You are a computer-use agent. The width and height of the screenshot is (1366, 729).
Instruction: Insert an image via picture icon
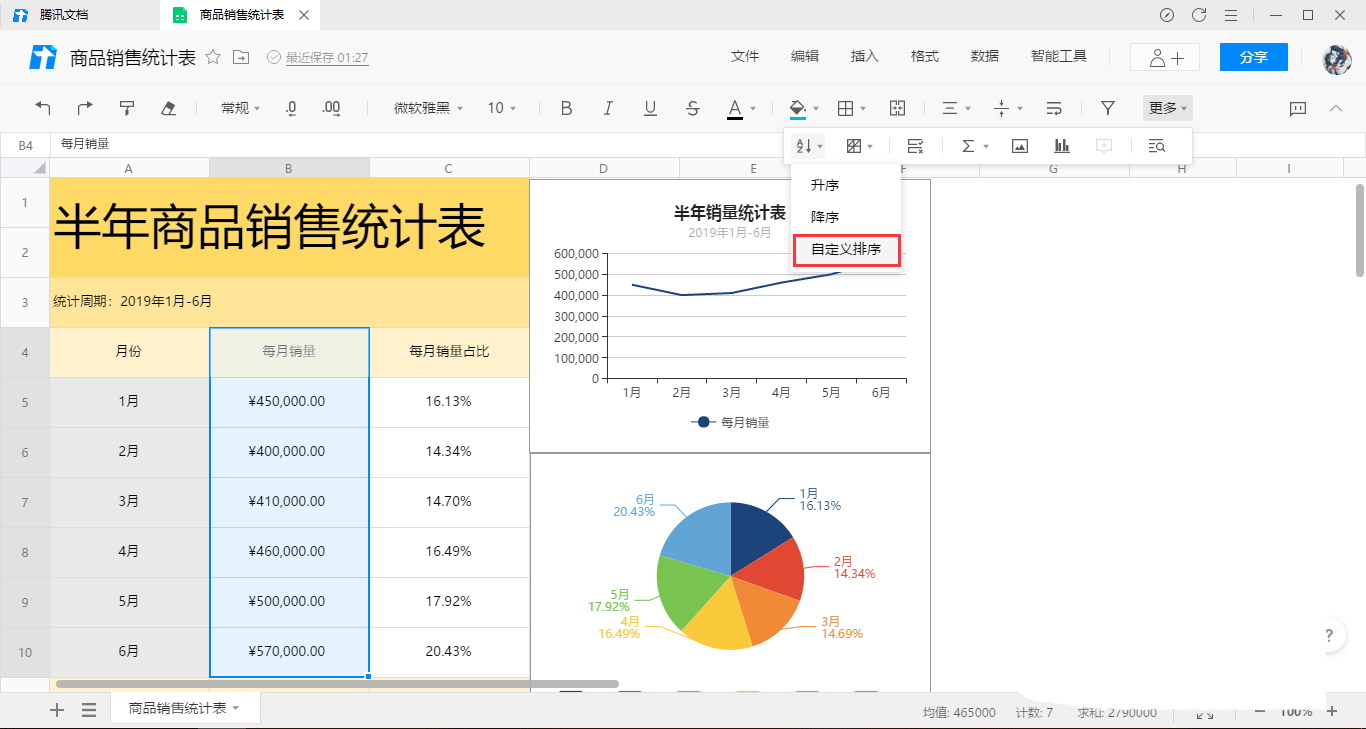coord(1020,146)
